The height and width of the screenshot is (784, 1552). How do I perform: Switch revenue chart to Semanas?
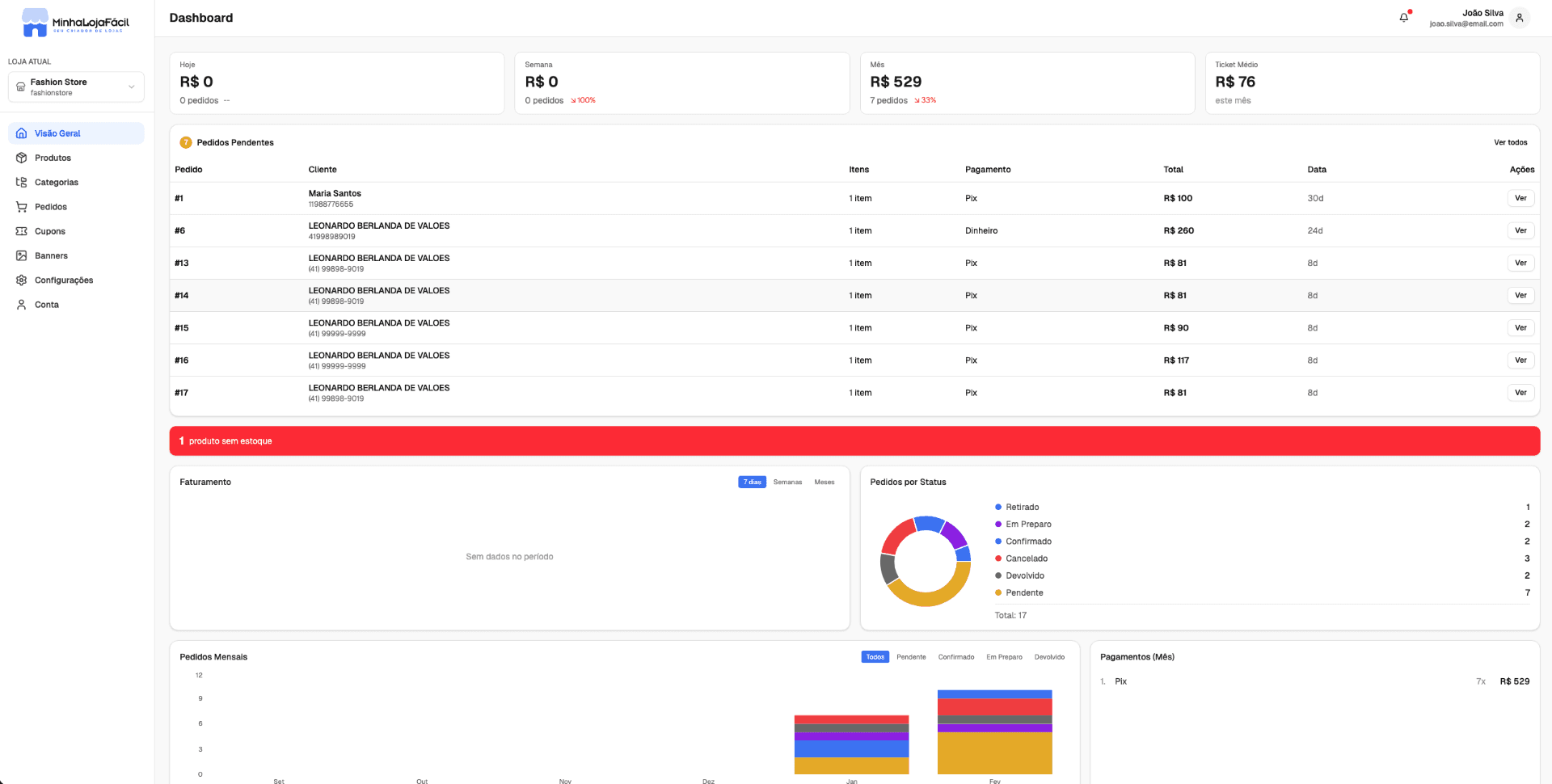pyautogui.click(x=787, y=482)
